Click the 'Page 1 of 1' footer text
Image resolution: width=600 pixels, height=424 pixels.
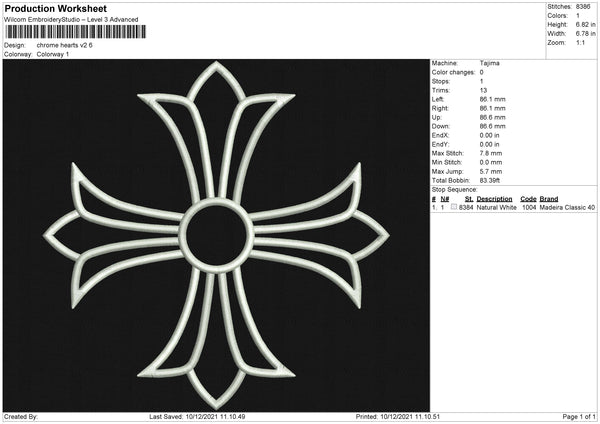pos(579,417)
